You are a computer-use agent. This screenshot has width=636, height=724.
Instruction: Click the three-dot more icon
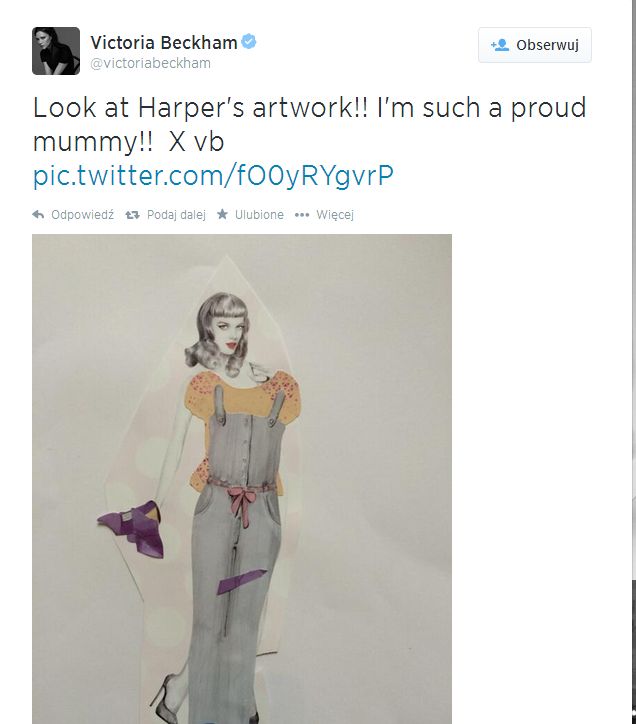coord(301,214)
